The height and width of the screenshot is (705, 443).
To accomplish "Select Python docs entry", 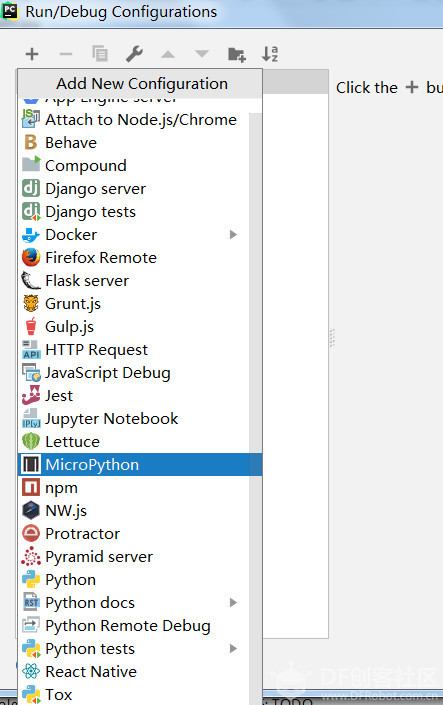I will [133, 602].
